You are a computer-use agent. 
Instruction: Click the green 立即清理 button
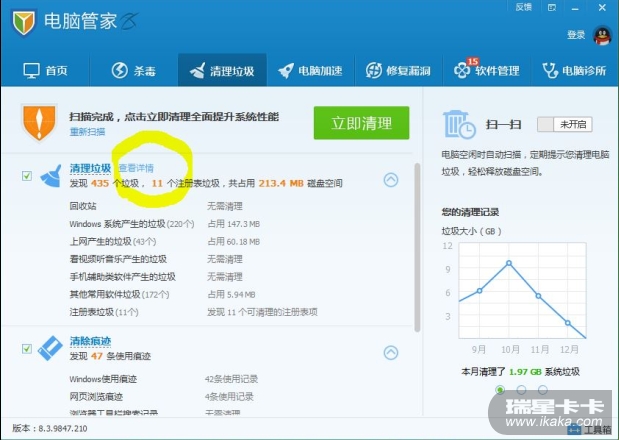[x=361, y=123]
